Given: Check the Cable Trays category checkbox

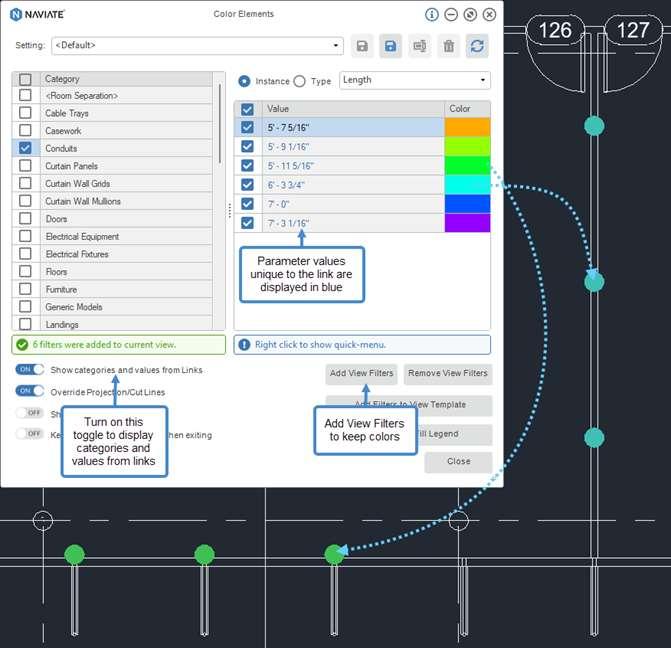Looking at the screenshot, I should coord(25,113).
